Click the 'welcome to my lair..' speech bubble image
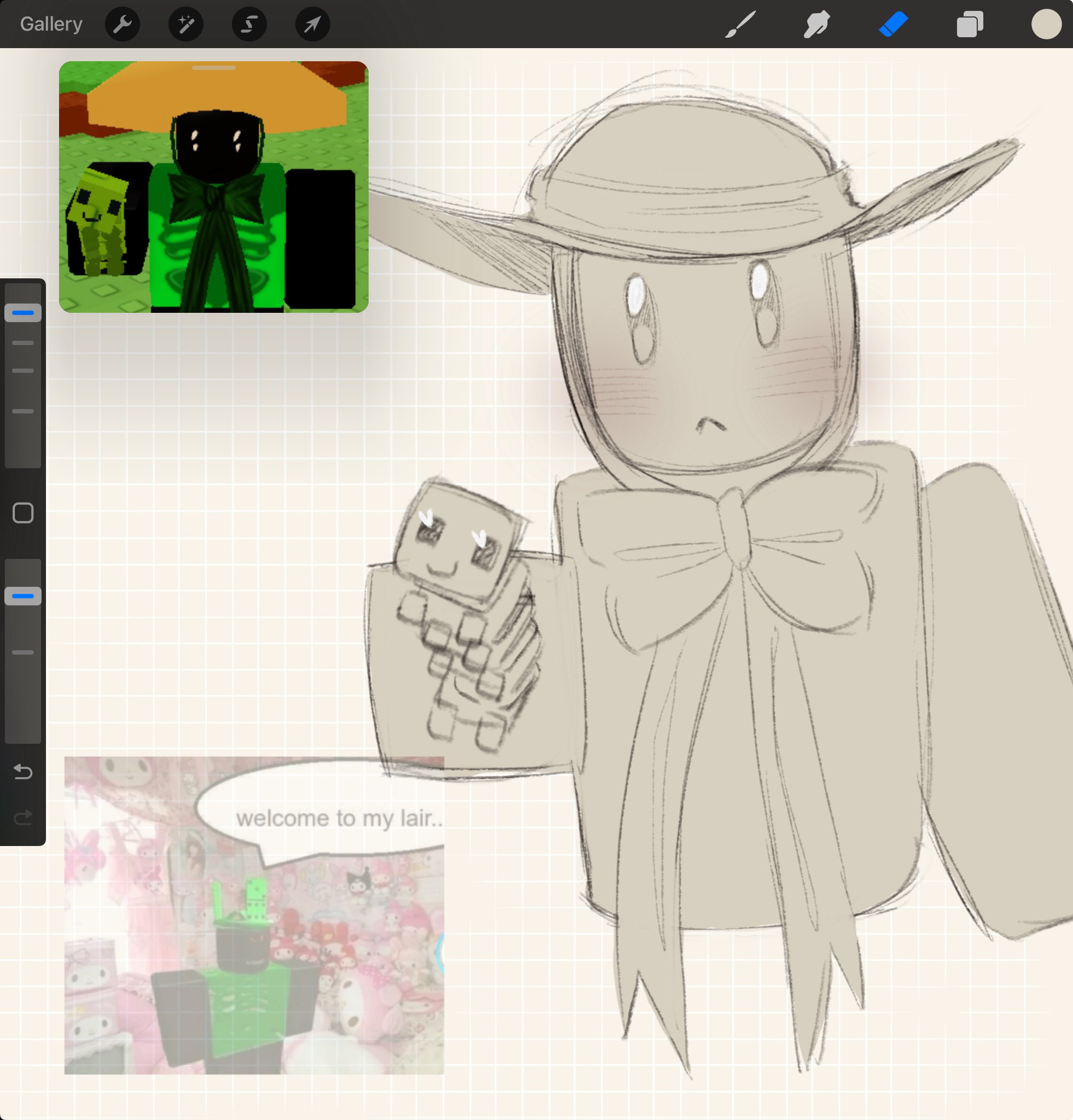Viewport: 1073px width, 1120px height. tap(254, 915)
